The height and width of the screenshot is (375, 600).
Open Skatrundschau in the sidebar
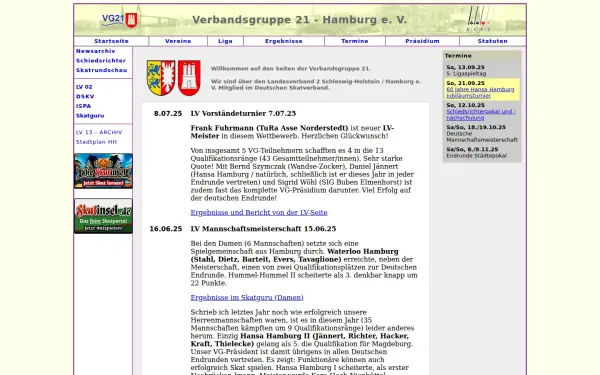(x=101, y=70)
